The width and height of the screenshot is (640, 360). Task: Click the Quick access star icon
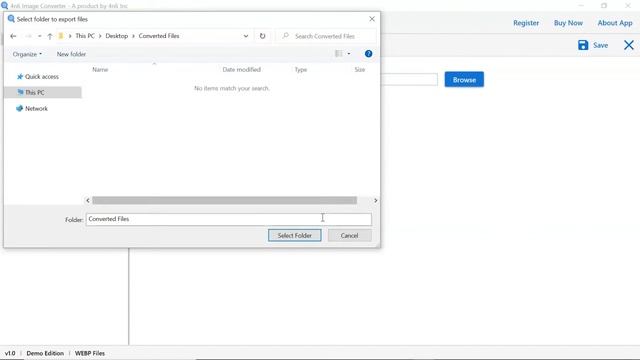coord(20,76)
